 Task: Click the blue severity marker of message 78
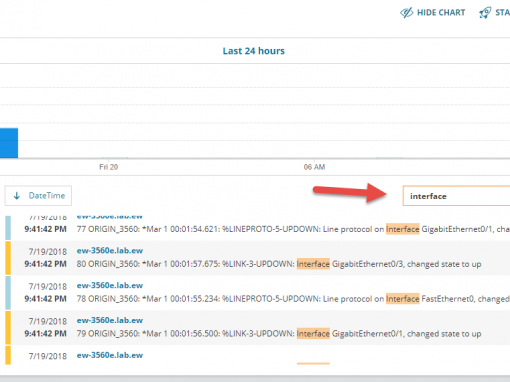8,293
